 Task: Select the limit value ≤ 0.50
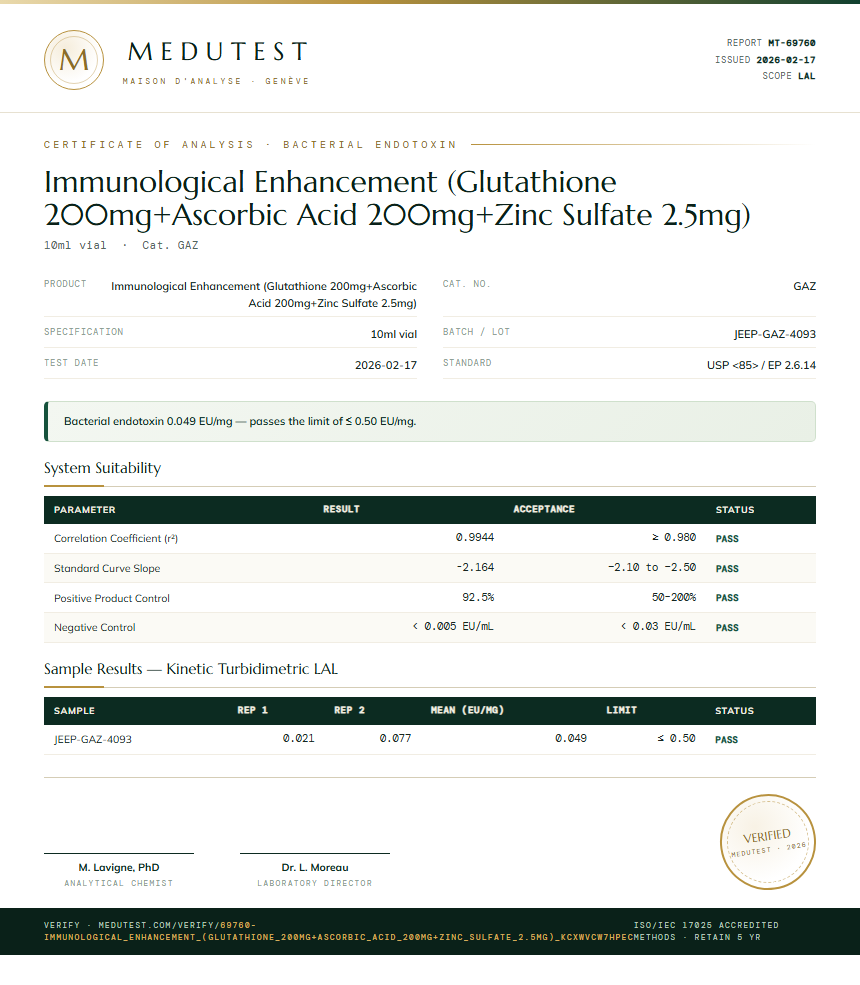[677, 738]
